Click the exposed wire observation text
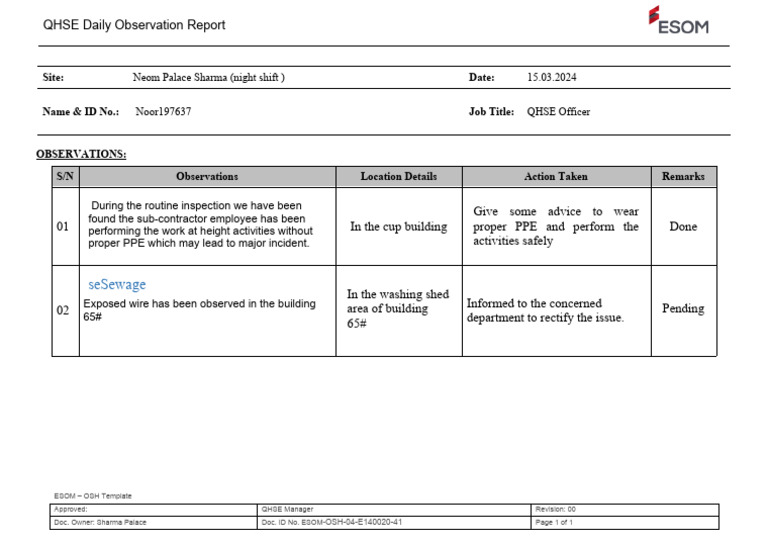Viewport: 768px width, 543px height. (199, 304)
